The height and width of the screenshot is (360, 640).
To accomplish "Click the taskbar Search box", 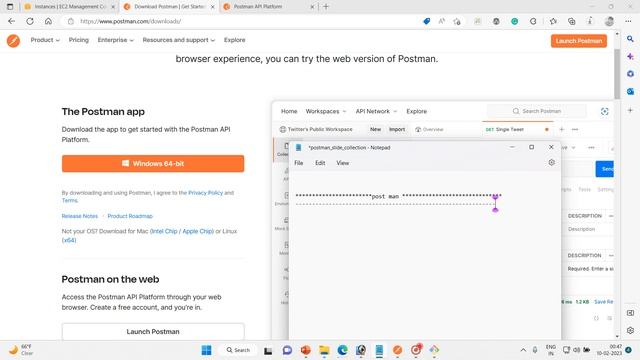I will (238, 350).
